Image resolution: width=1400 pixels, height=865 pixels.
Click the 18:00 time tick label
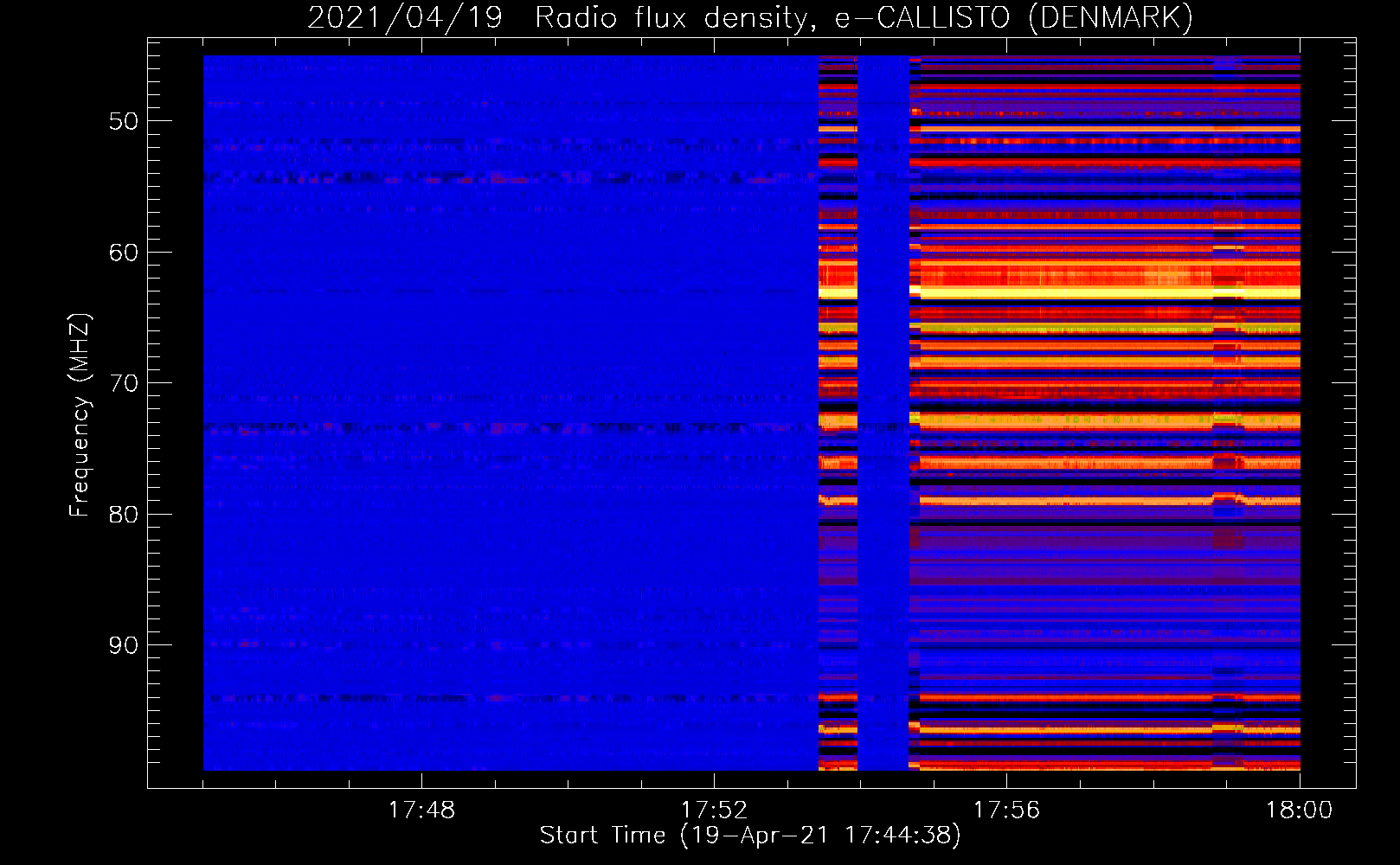pos(1299,811)
